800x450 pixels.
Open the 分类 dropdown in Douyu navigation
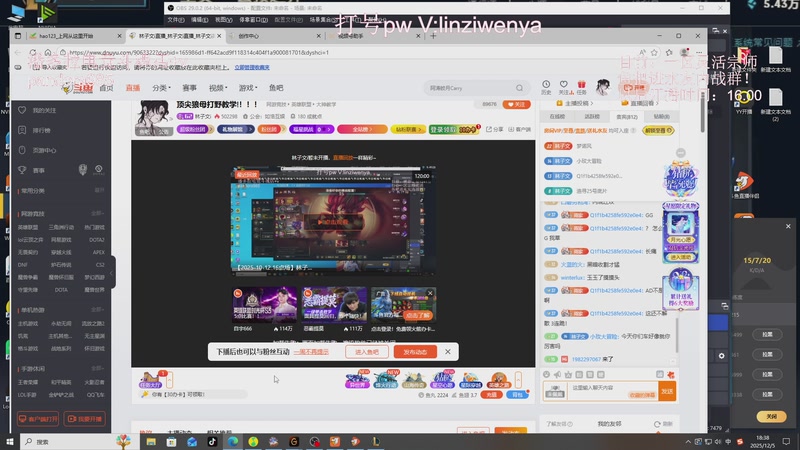click(161, 88)
